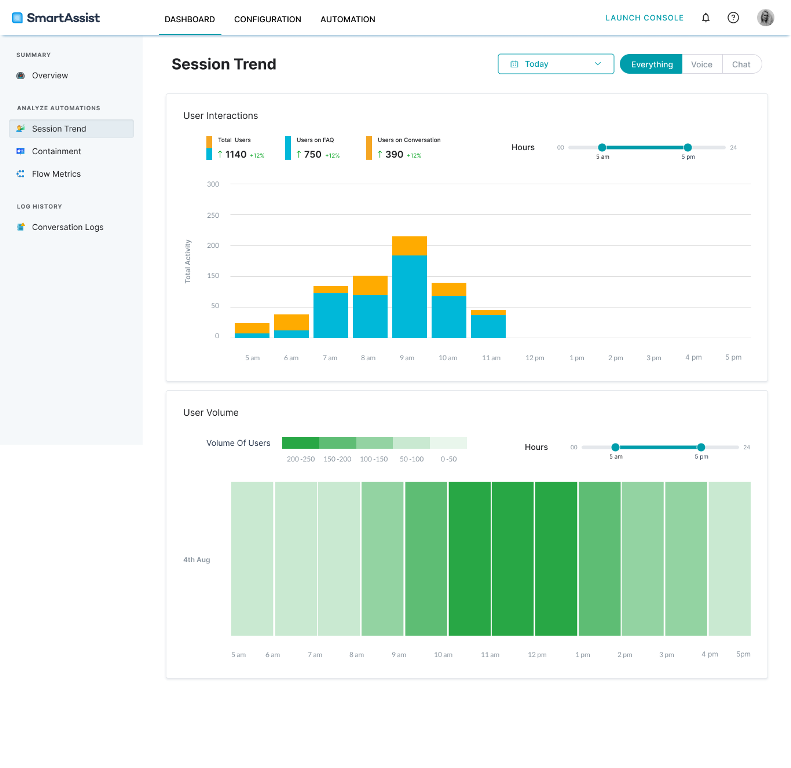Image resolution: width=791 pixels, height=768 pixels.
Task: Click the 750 users on FAQ value
Action: point(312,154)
